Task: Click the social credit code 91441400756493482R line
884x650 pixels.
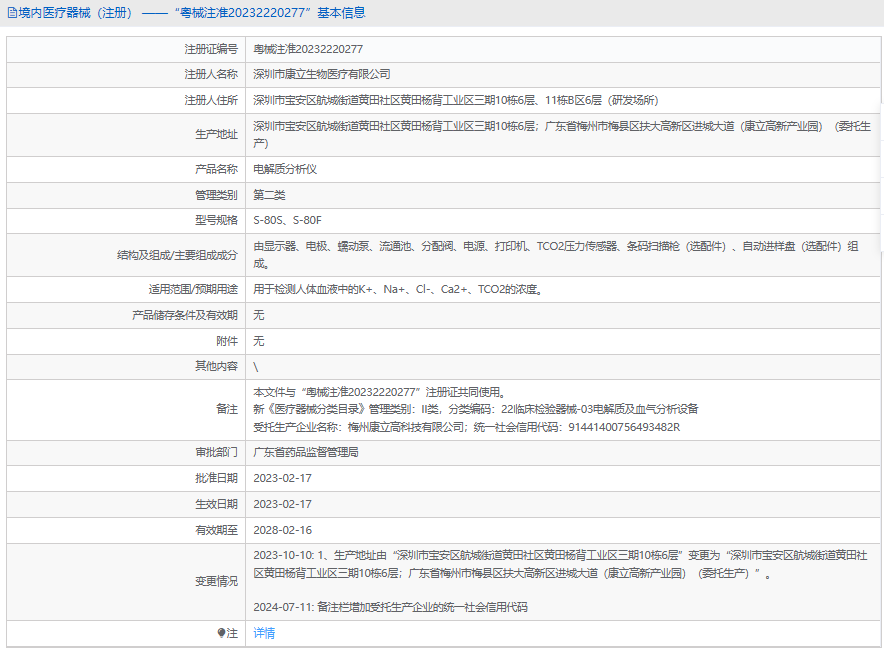Action: 467,427
